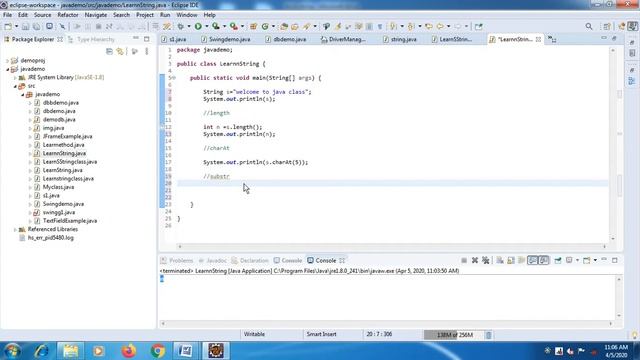640x360 pixels.
Task: Expand the demoproj project node
Action: (7, 60)
